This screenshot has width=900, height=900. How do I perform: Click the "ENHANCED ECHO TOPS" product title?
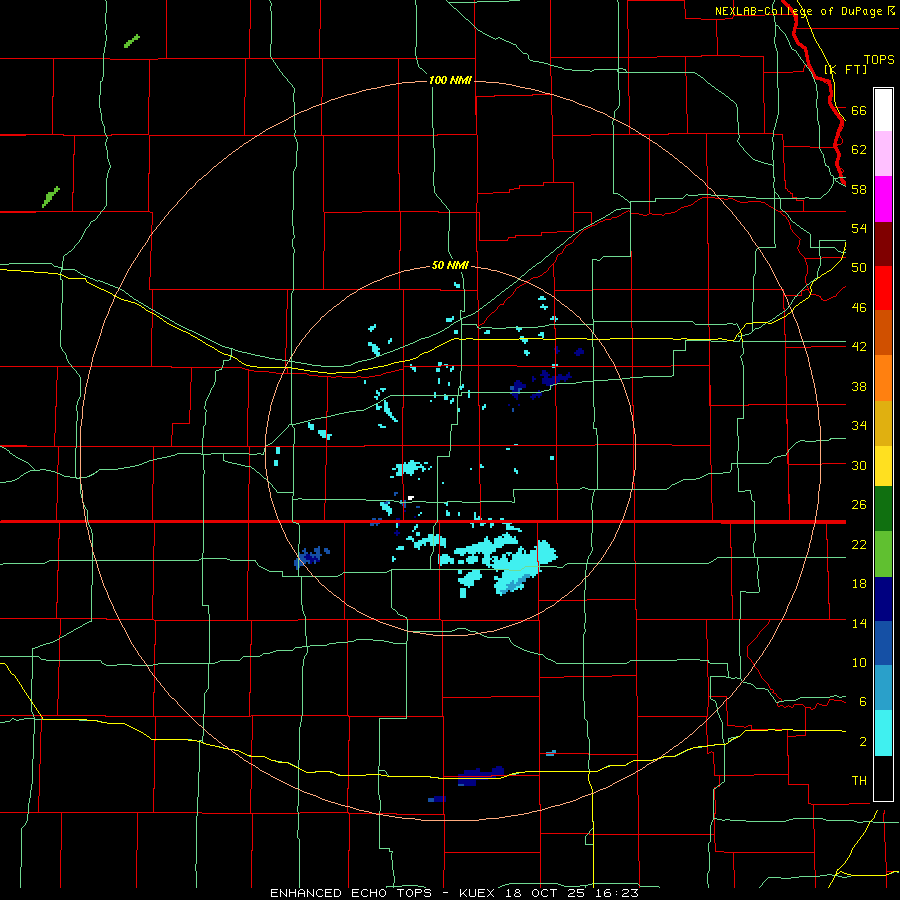351,893
